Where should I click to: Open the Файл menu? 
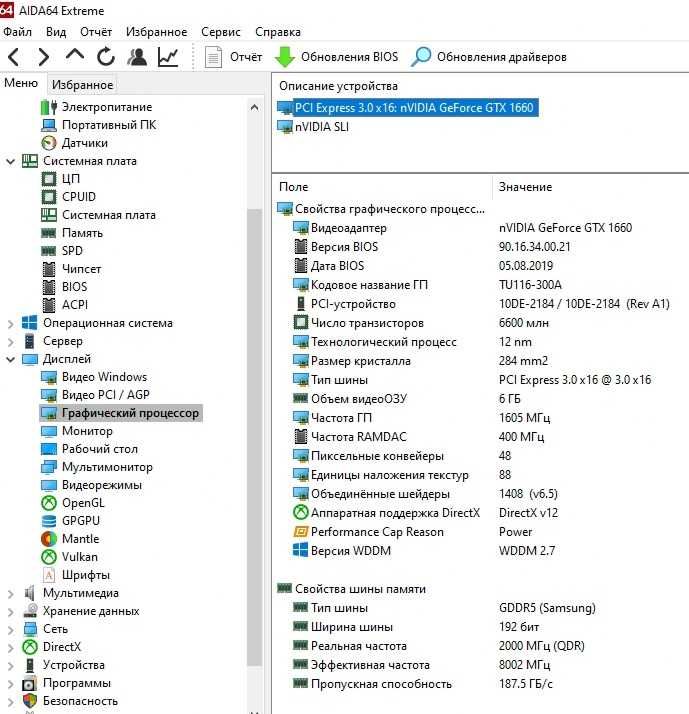point(17,32)
